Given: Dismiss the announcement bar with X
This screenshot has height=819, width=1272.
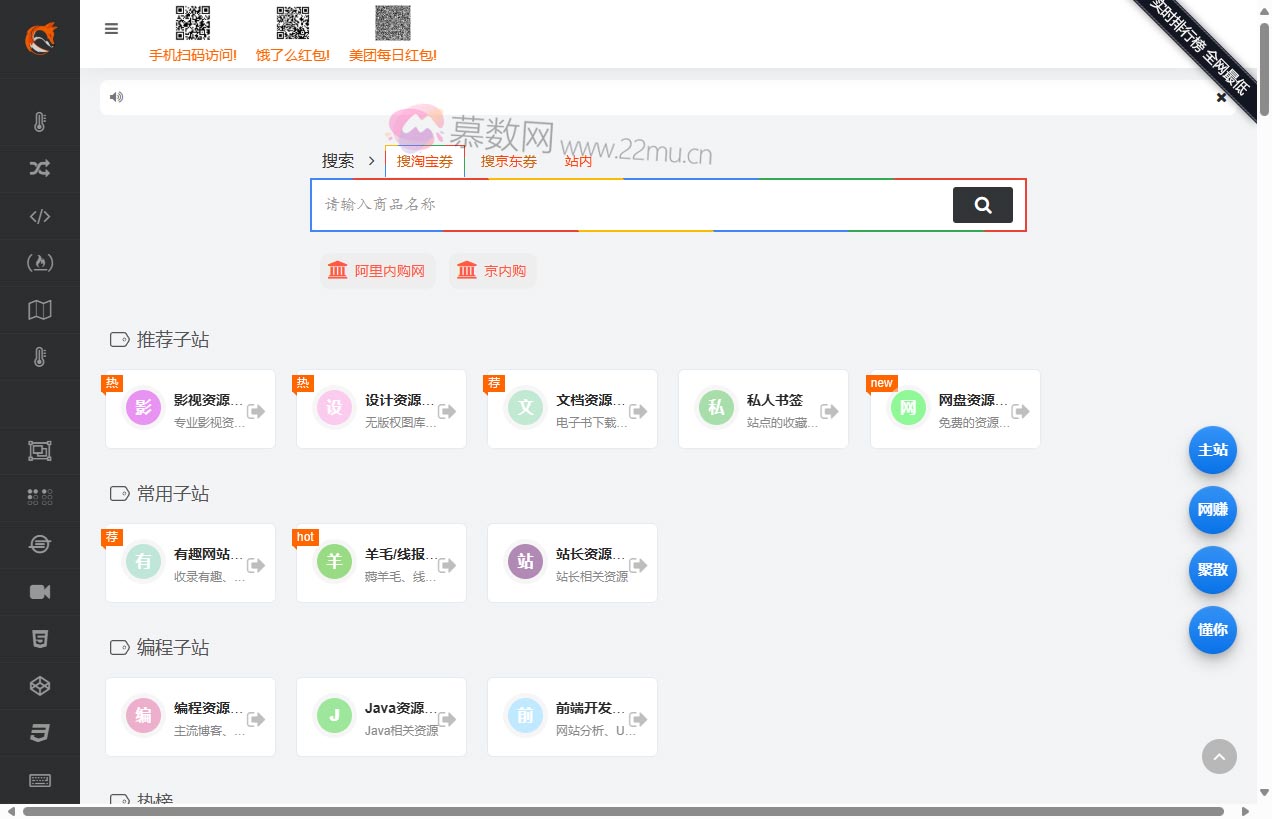Looking at the screenshot, I should (x=1221, y=97).
